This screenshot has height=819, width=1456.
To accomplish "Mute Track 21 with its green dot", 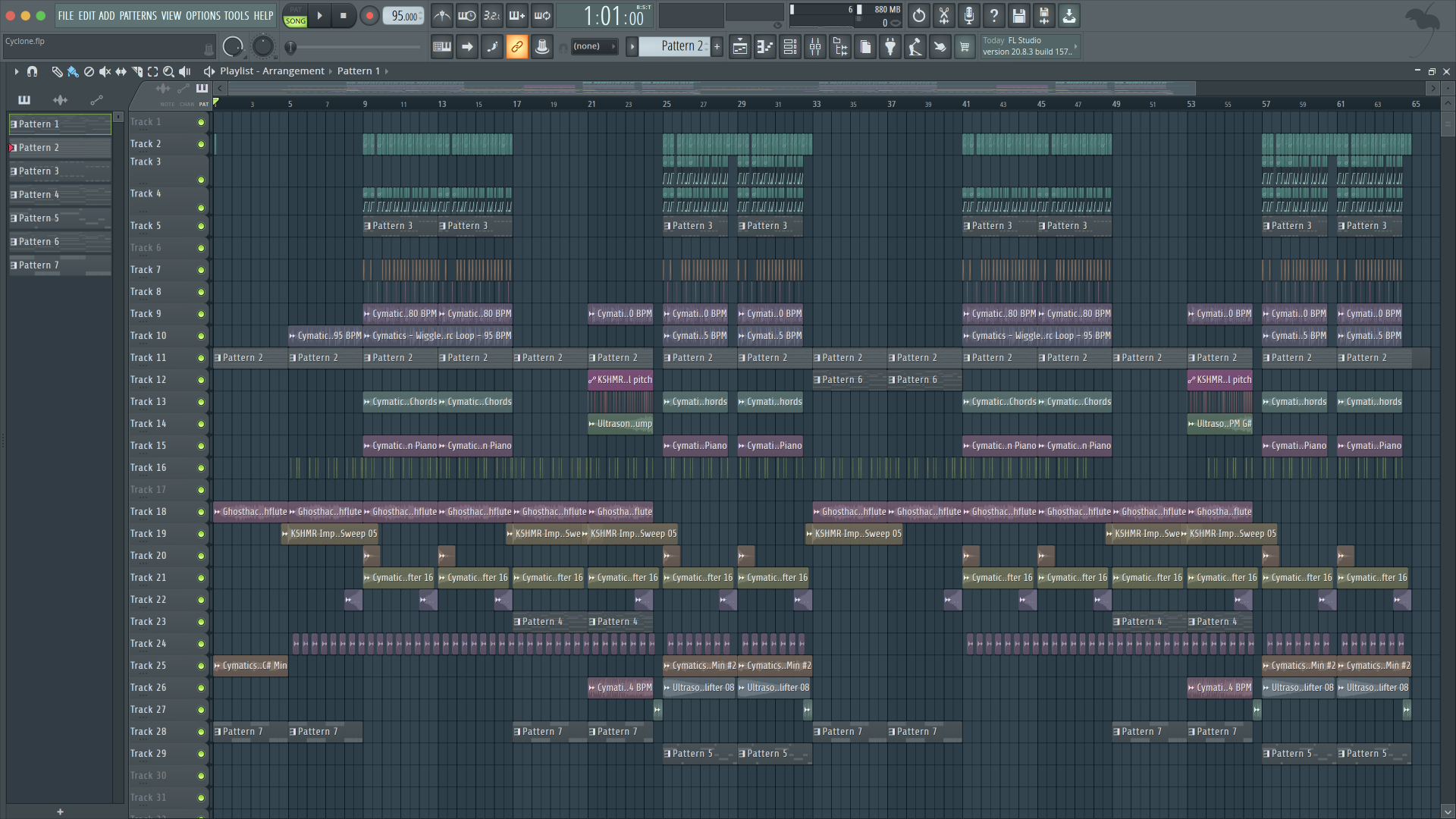I will click(201, 578).
